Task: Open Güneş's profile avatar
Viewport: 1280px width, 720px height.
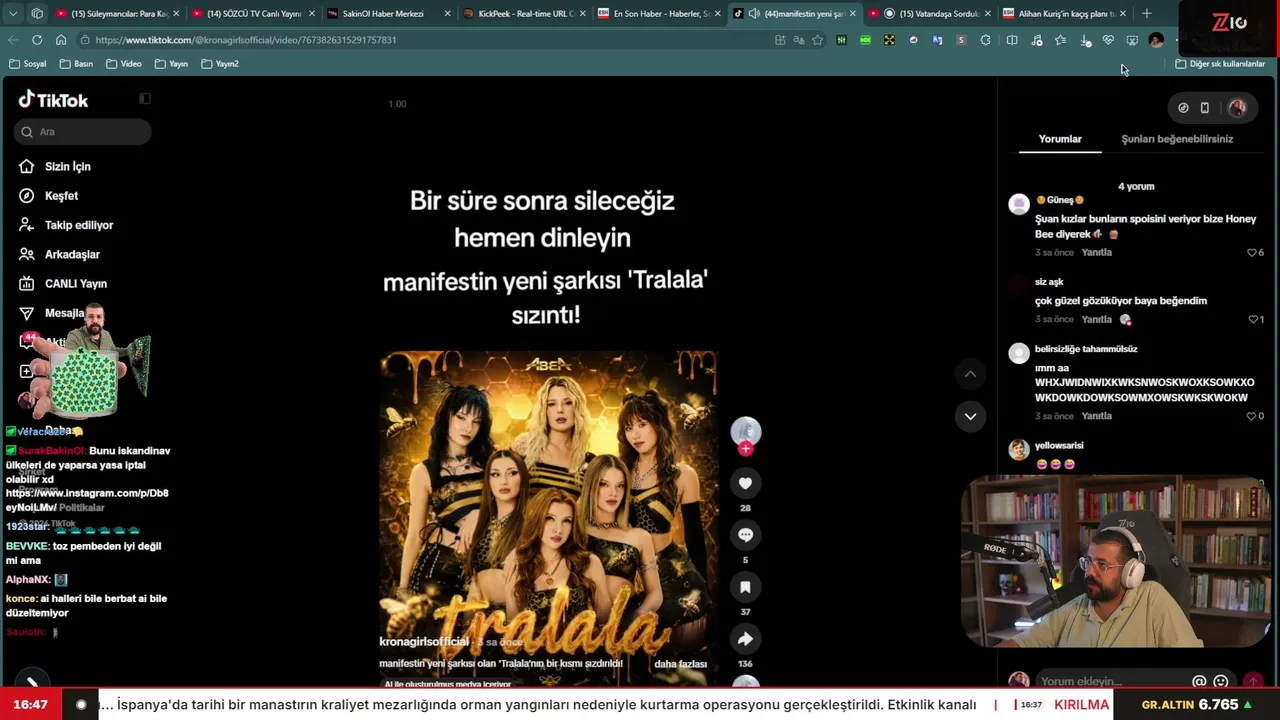Action: (1019, 205)
